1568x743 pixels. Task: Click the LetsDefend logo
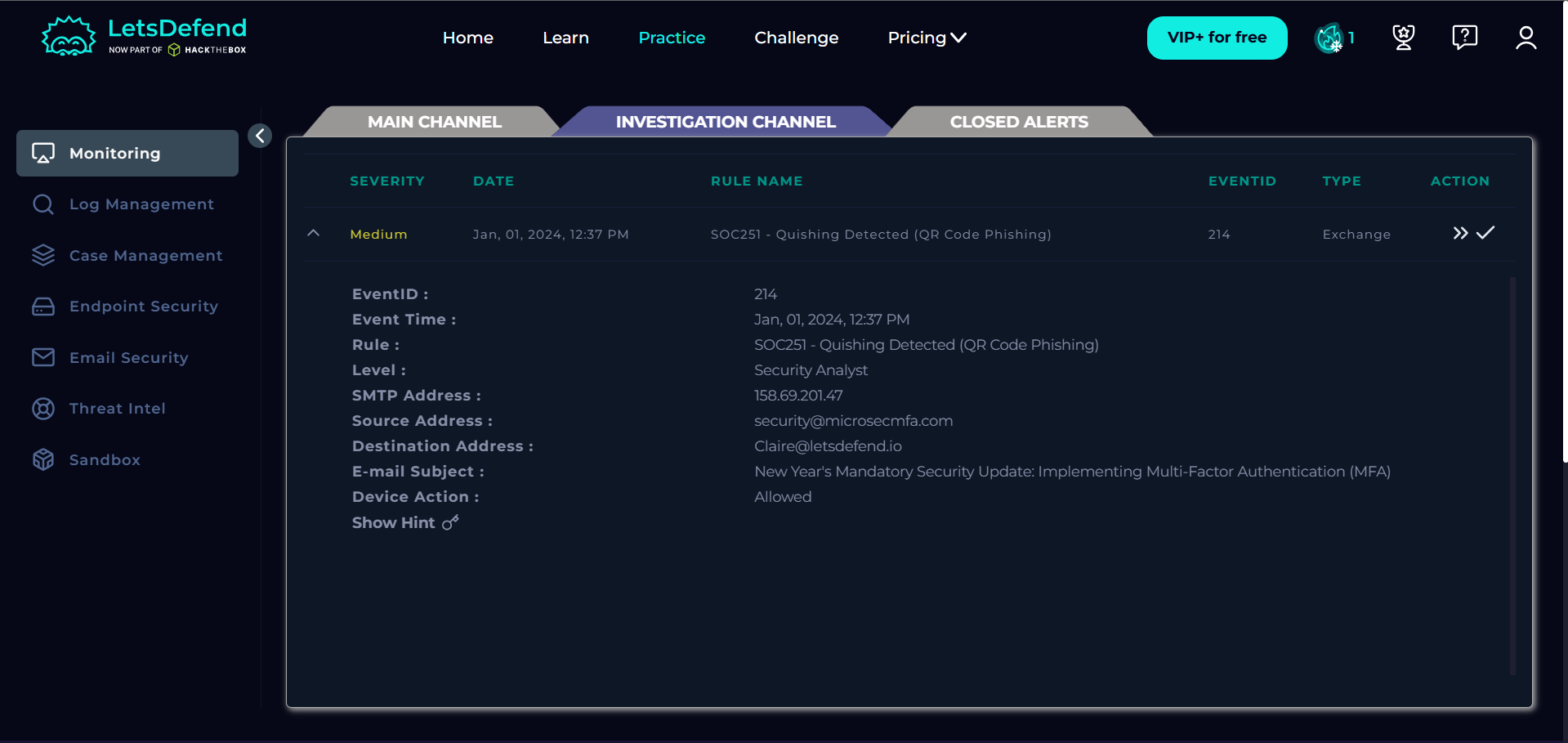[144, 37]
